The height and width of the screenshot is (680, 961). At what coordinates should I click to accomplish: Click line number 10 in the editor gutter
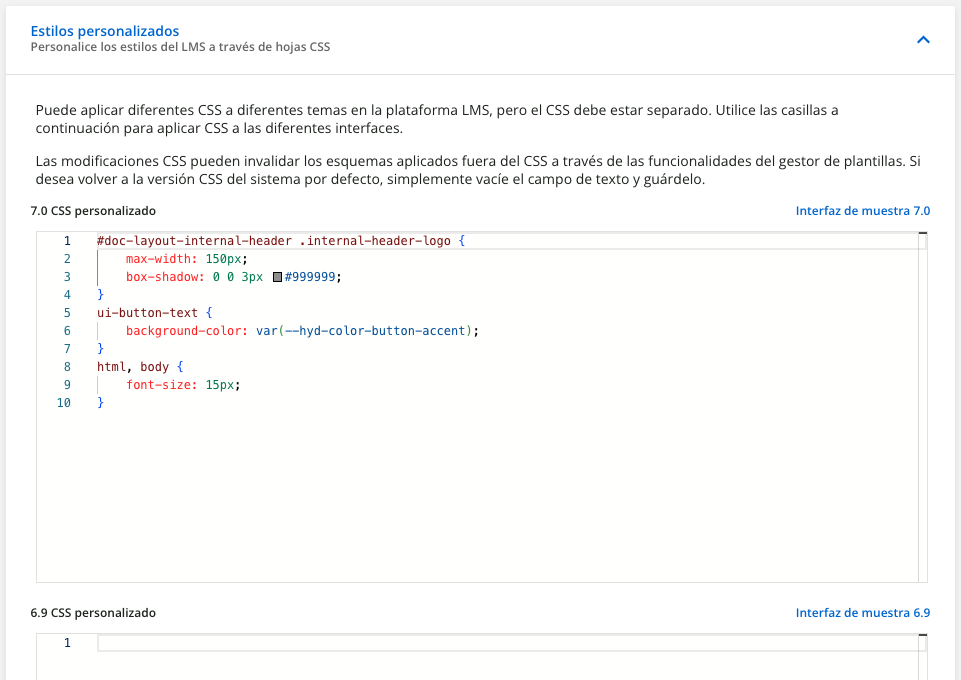coord(64,403)
